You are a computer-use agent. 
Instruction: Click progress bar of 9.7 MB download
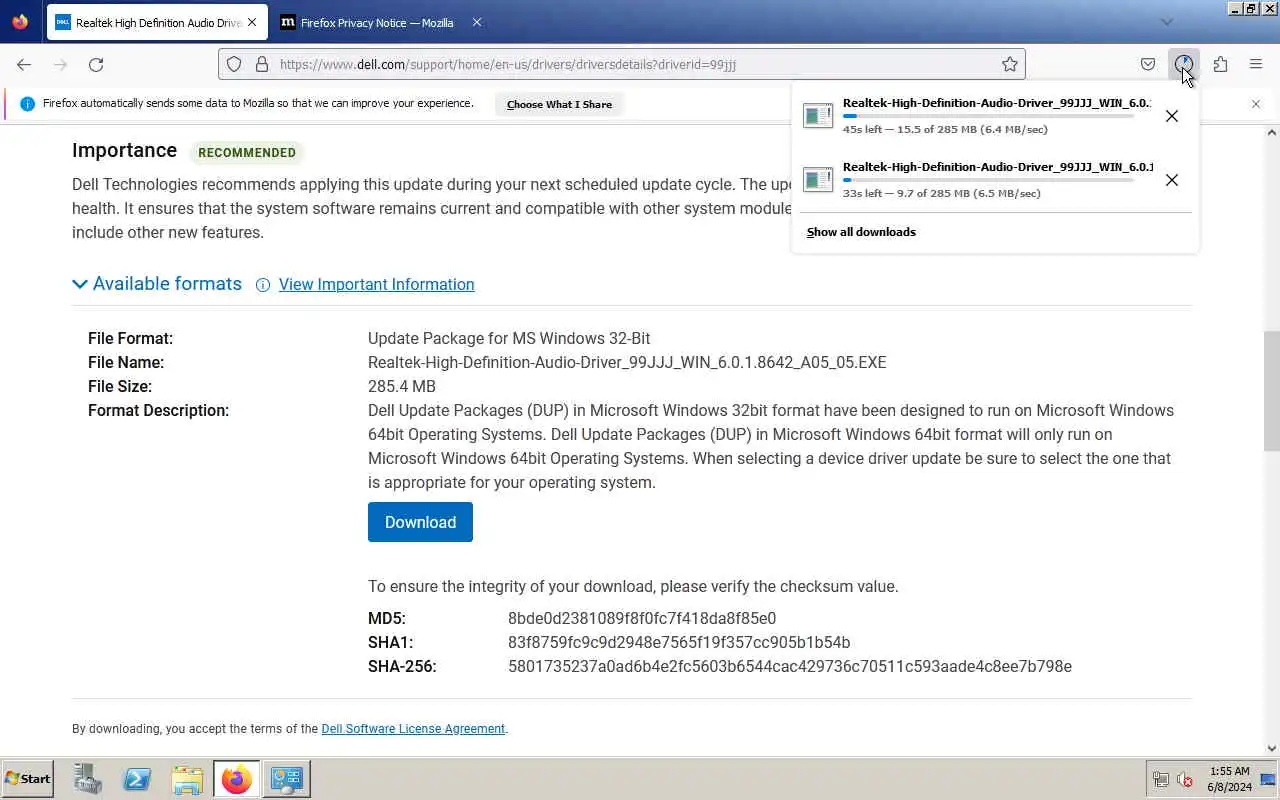tap(988, 180)
